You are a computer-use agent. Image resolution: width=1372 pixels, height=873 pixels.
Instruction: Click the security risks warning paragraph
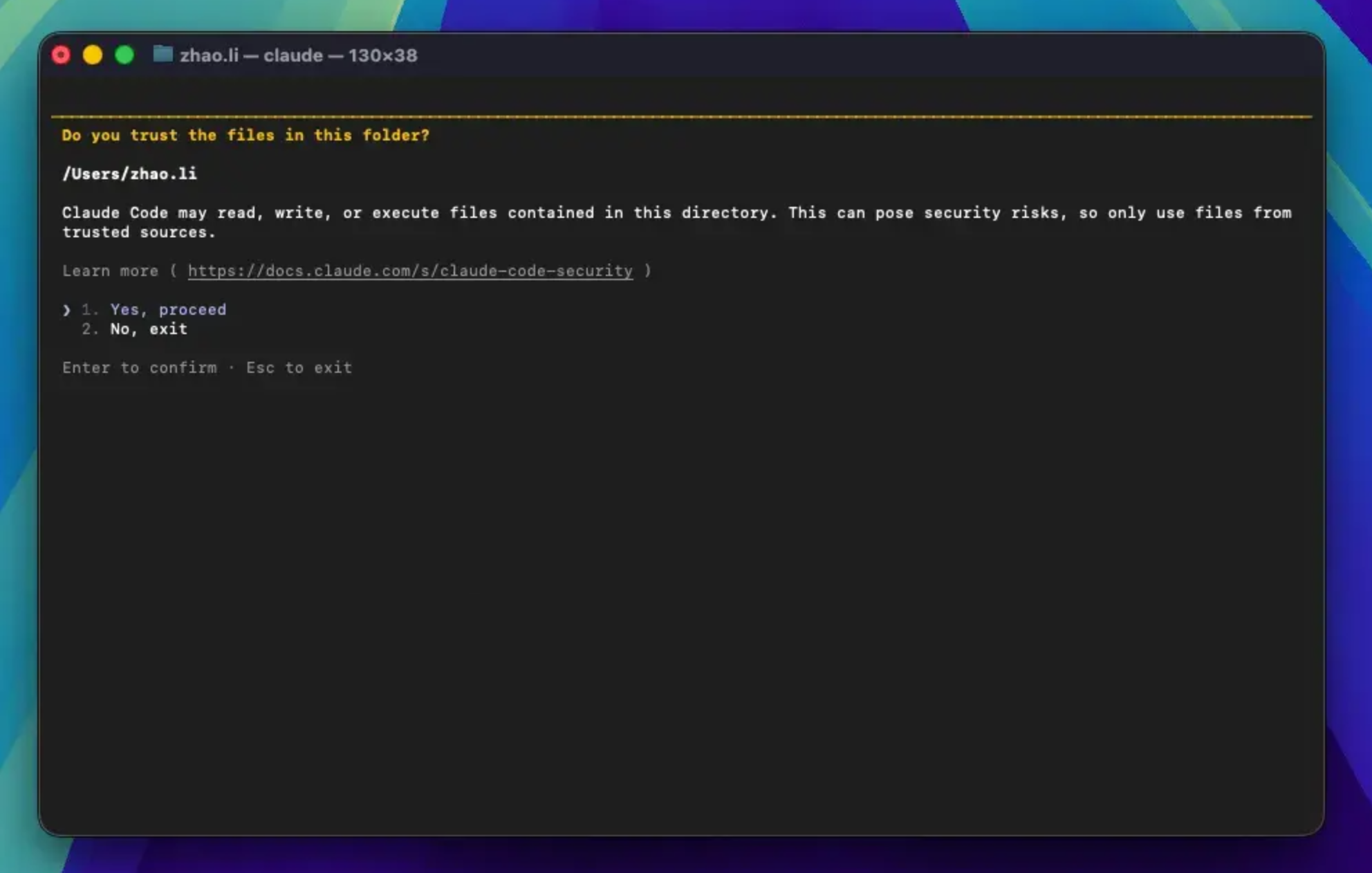pyautogui.click(x=676, y=223)
